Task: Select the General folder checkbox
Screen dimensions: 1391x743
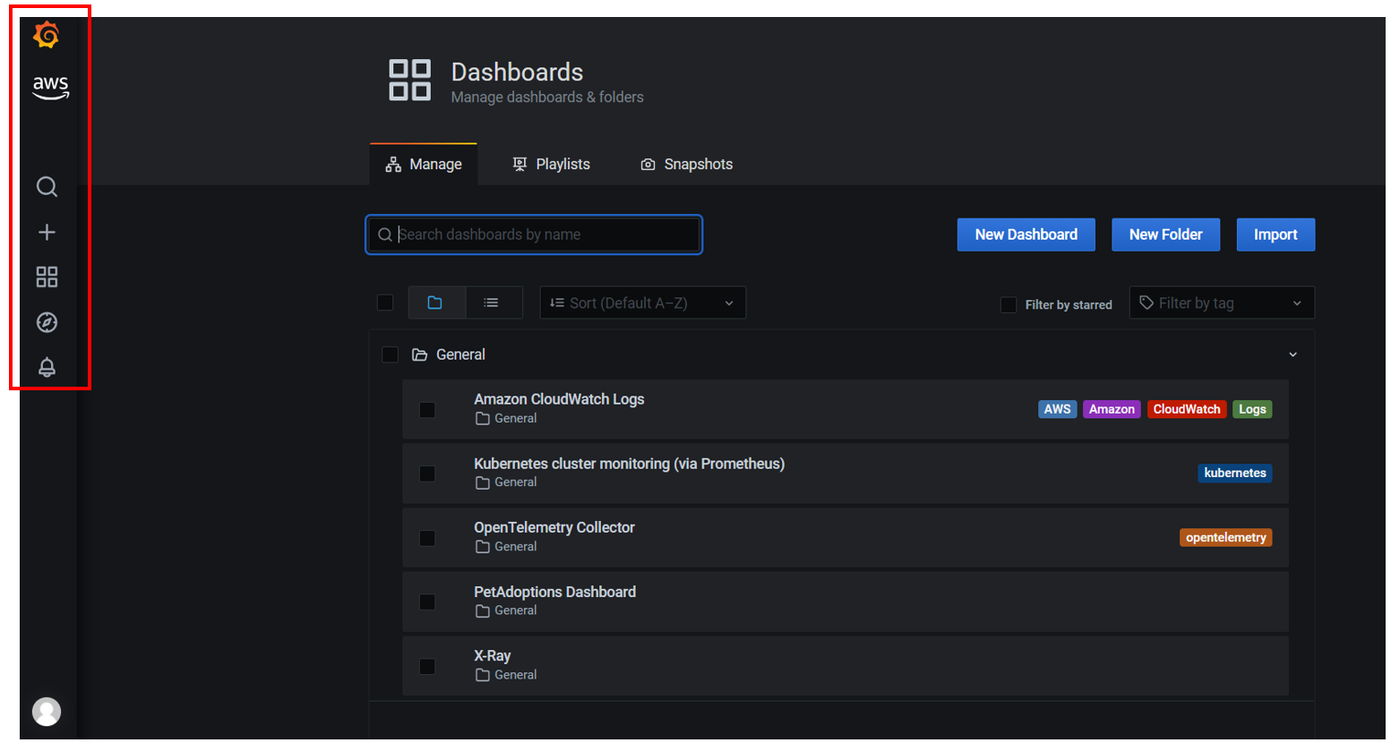Action: click(x=390, y=355)
